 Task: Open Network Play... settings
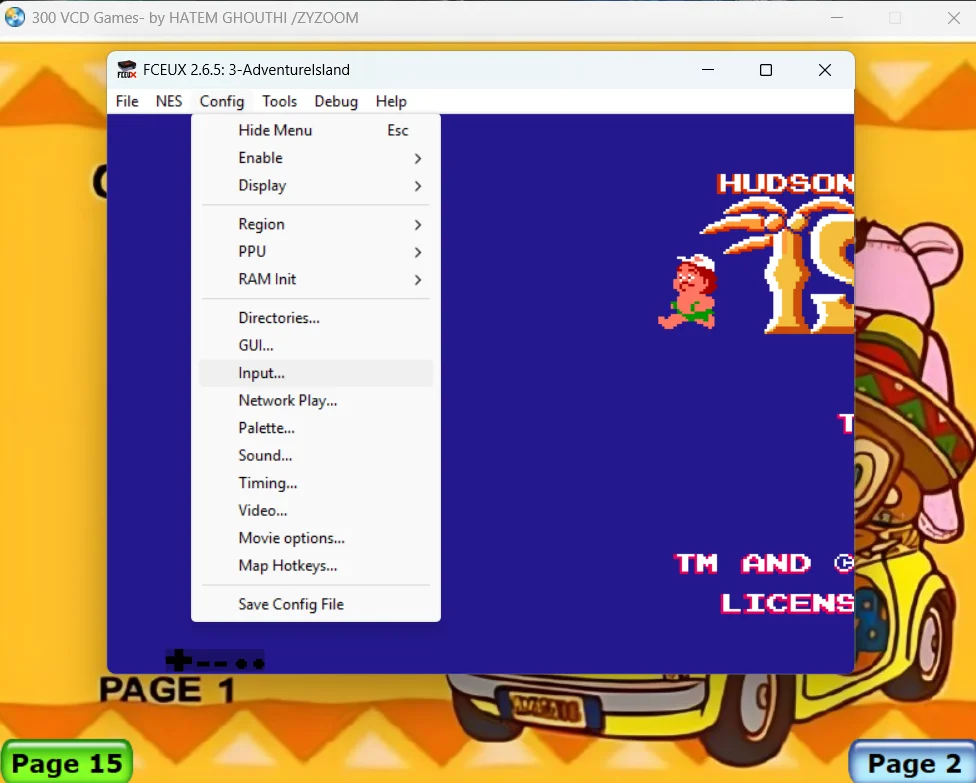tap(316, 400)
